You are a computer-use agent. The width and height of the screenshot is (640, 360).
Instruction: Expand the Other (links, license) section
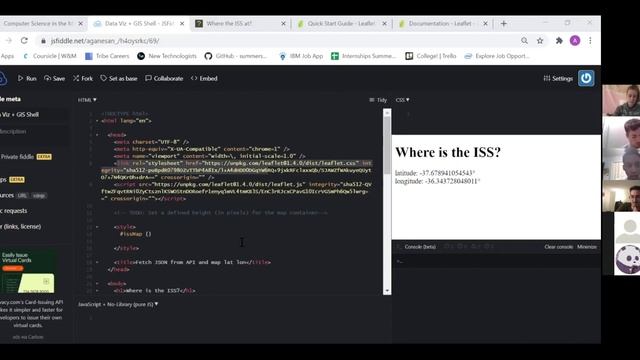(21, 227)
